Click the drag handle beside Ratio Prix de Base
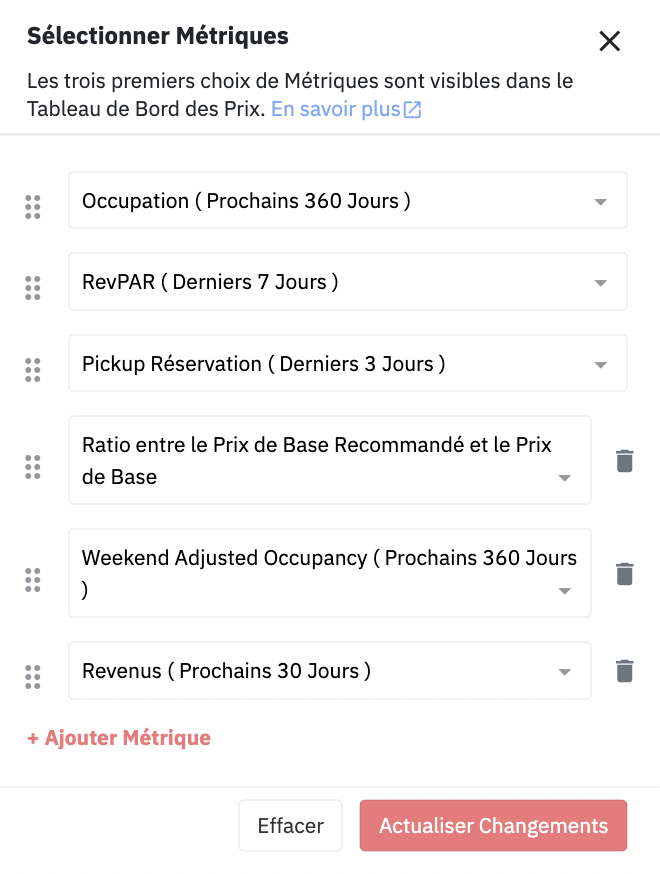 [33, 467]
